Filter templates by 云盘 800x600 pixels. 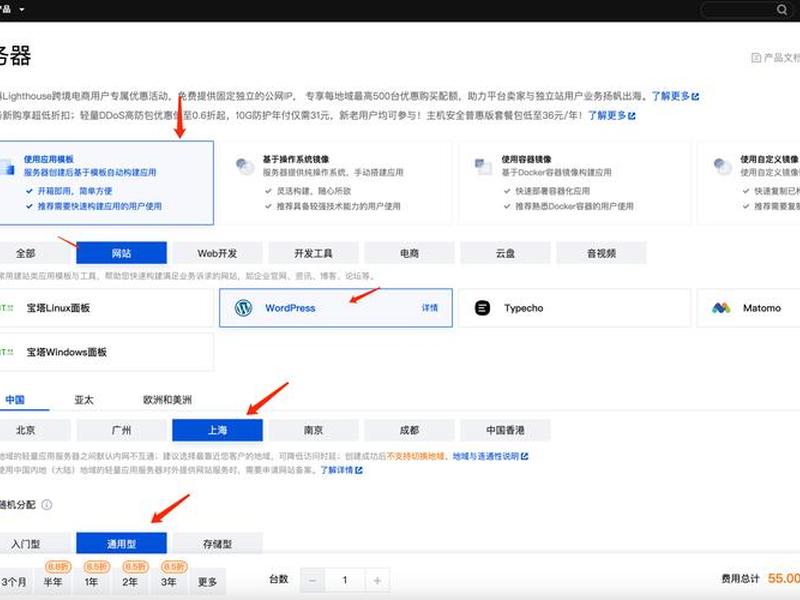point(505,253)
